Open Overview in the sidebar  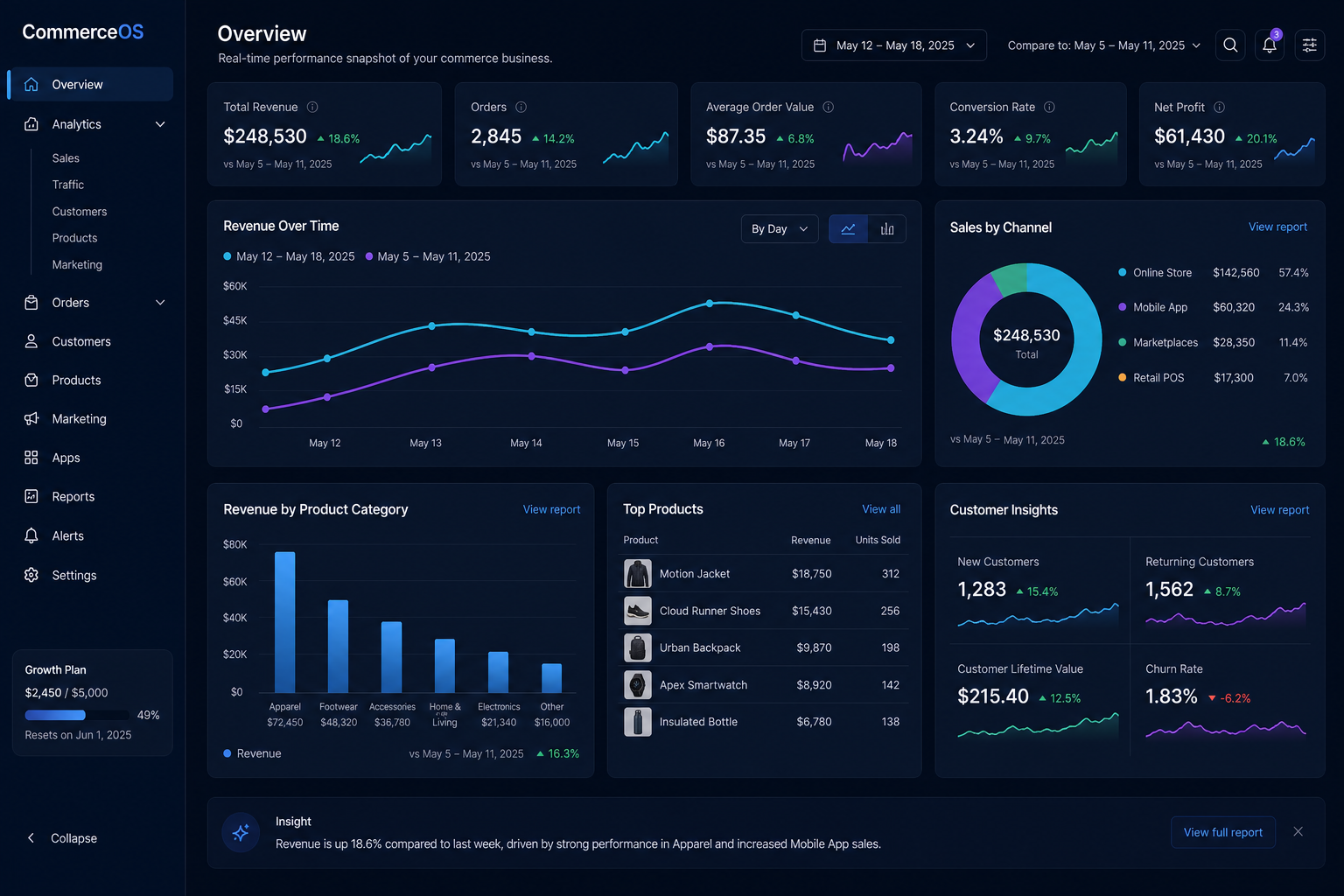[x=90, y=84]
